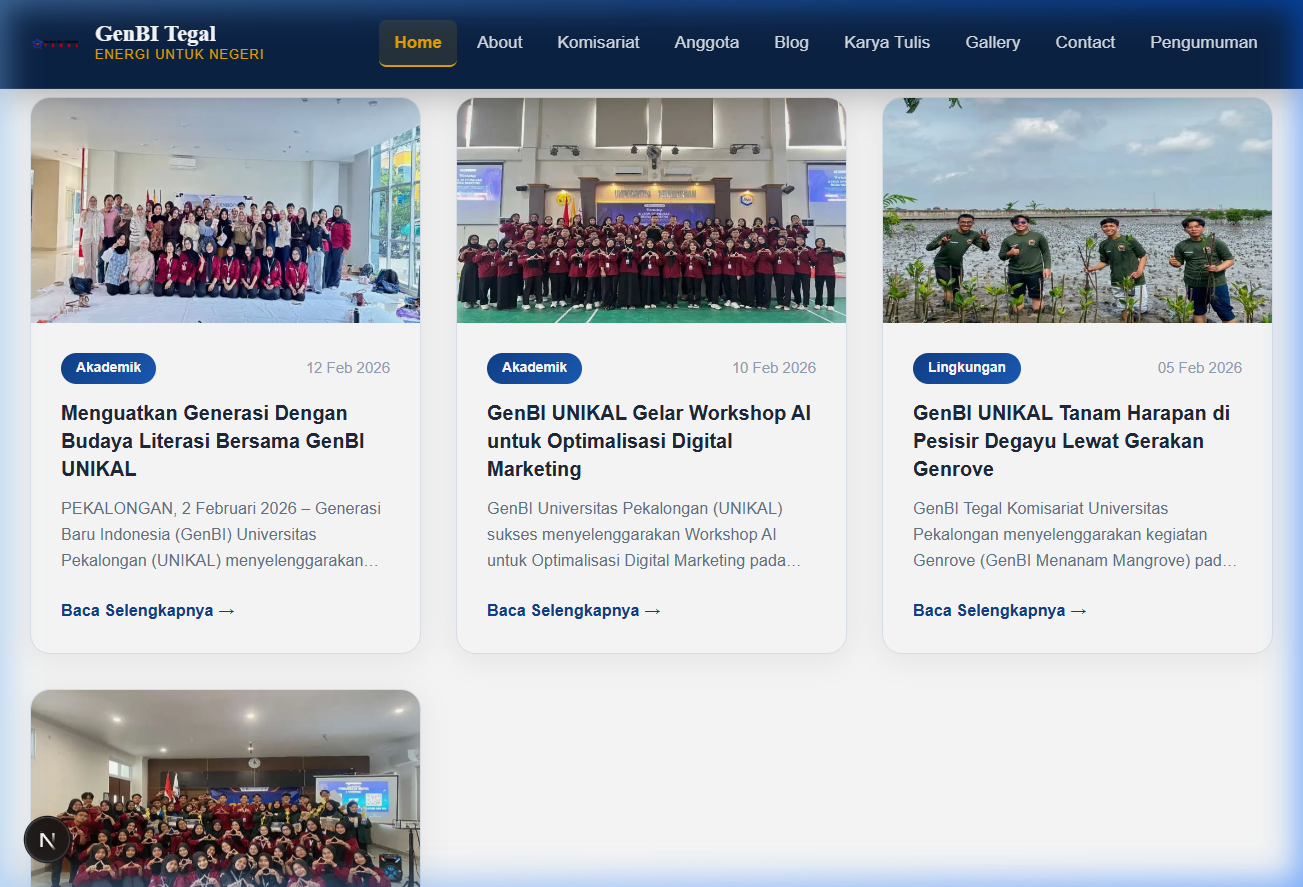
Task: Read more on Budaya Literasi article
Action: tap(148, 610)
